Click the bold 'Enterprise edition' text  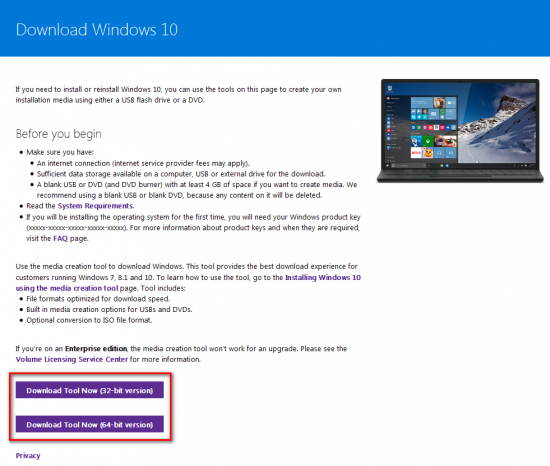96,349
